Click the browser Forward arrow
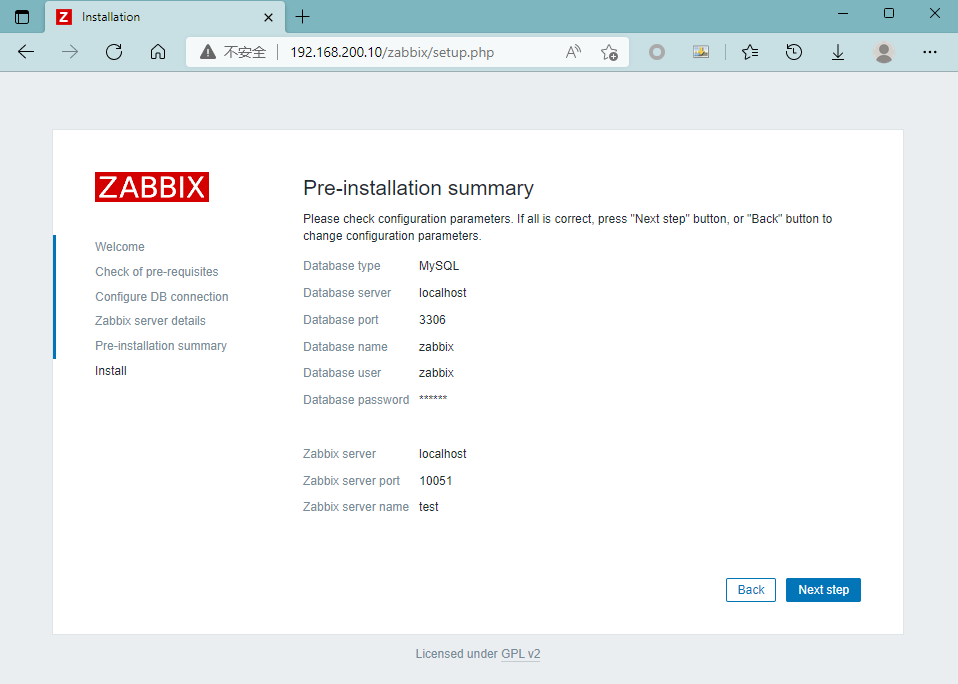Screen dimensions: 958x684 (x=70, y=52)
